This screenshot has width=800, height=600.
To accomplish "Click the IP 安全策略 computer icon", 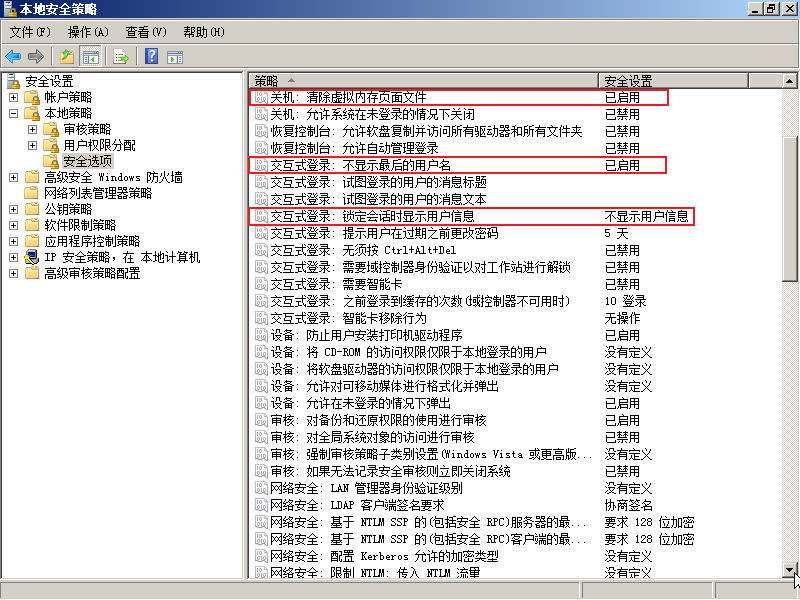I will pyautogui.click(x=32, y=257).
